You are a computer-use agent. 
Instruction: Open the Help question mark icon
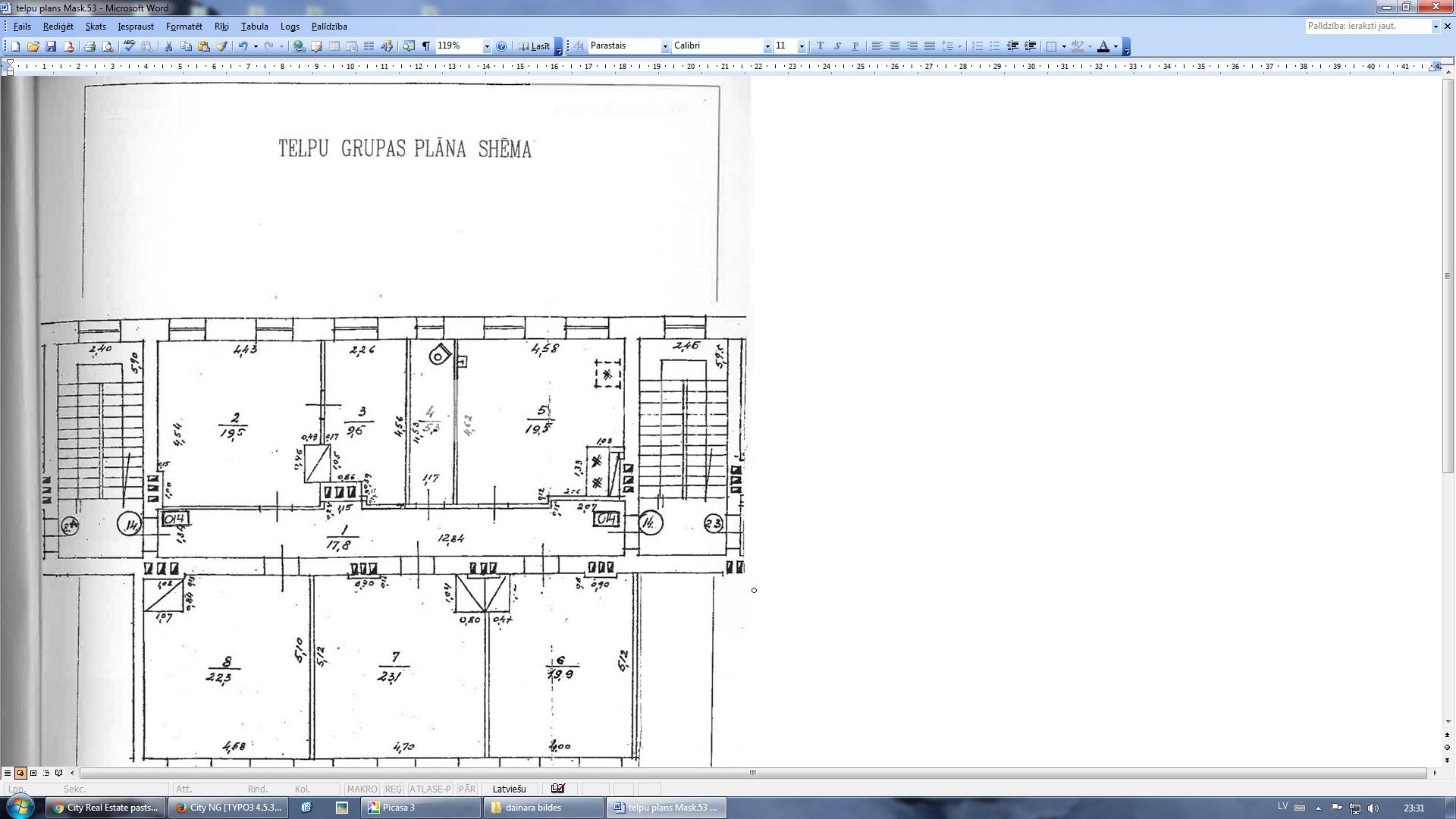[x=501, y=46]
